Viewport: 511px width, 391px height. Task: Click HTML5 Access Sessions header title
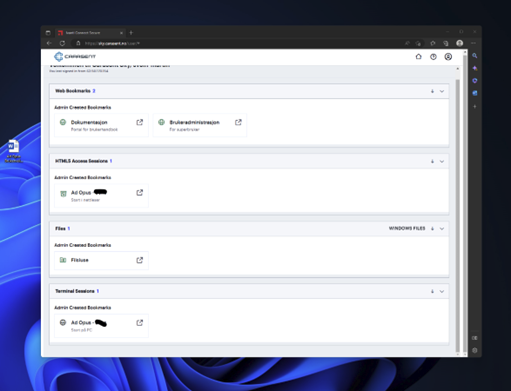tap(81, 161)
